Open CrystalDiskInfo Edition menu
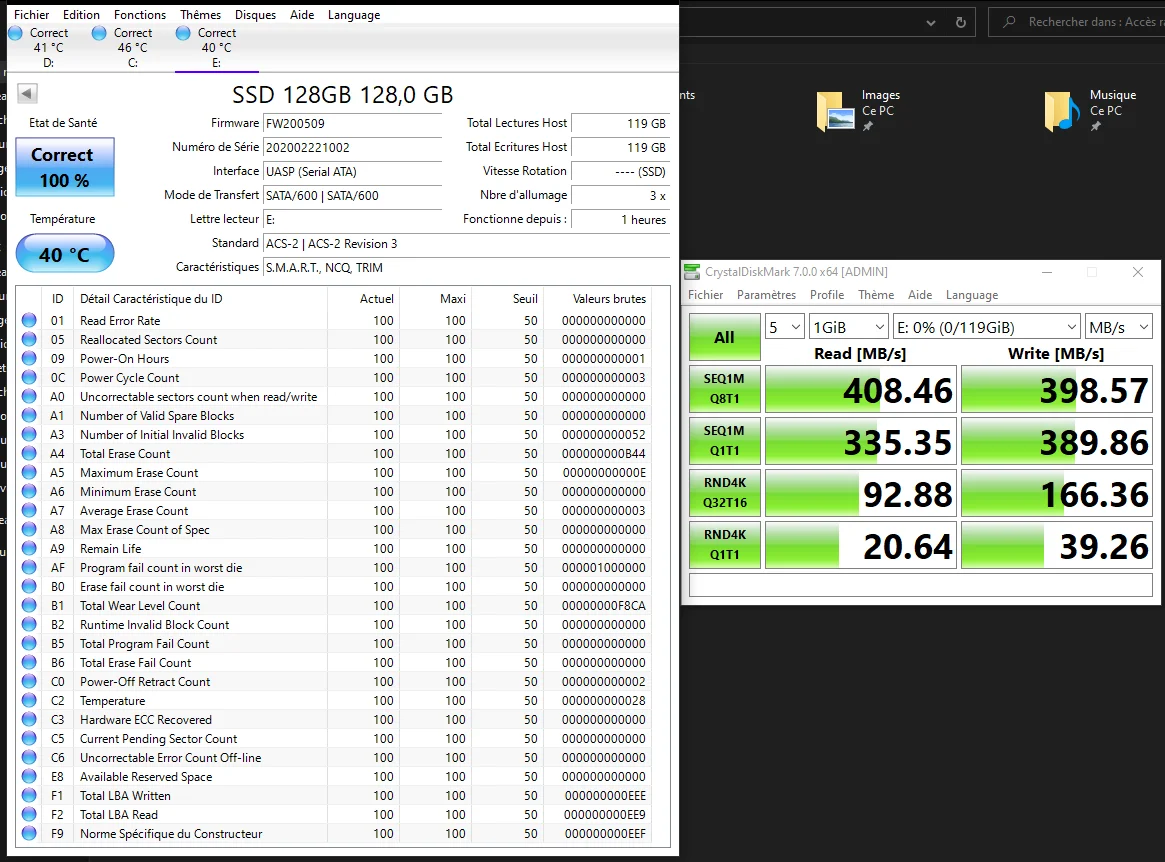This screenshot has width=1165, height=862. [x=81, y=15]
